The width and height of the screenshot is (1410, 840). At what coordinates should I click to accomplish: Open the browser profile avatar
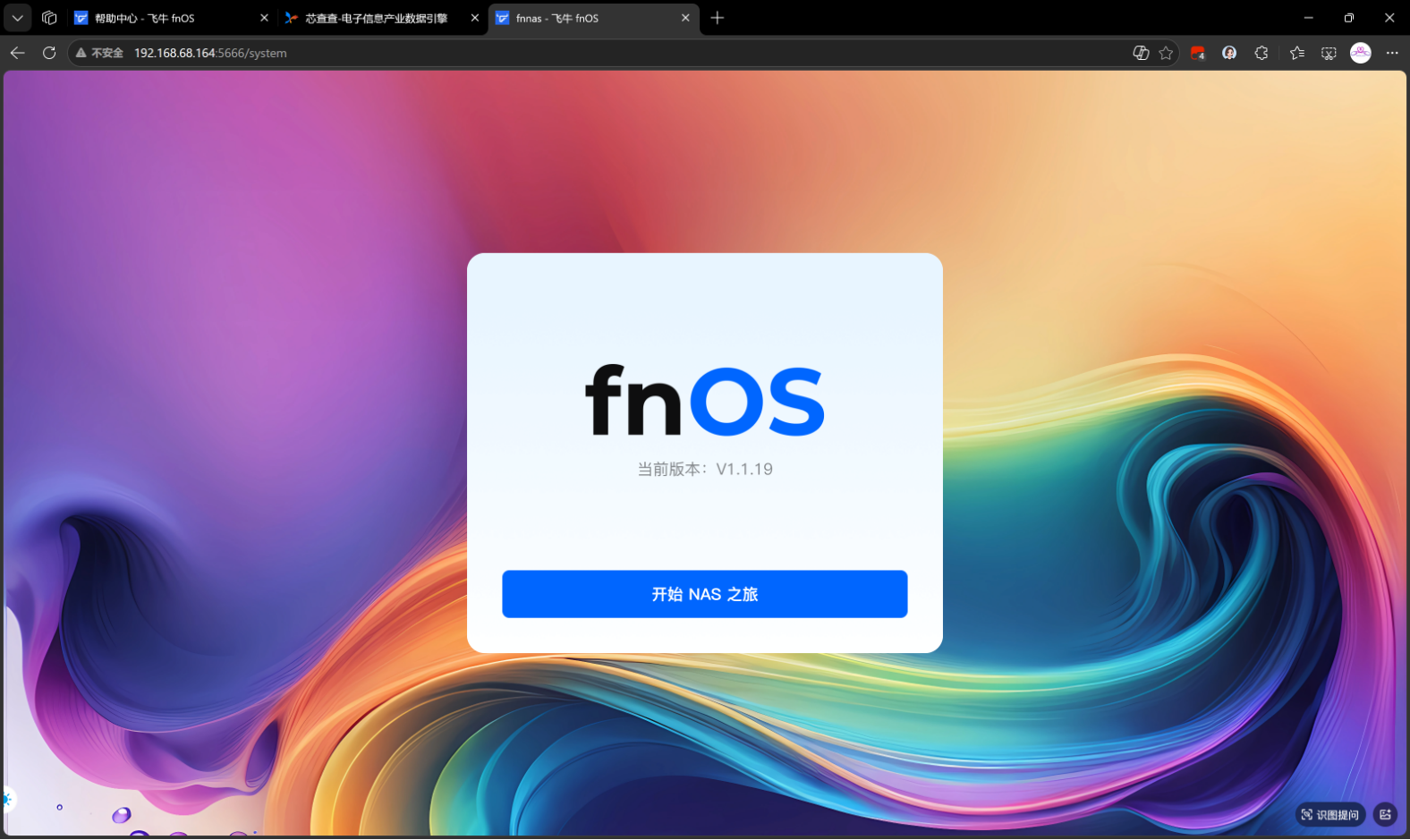pyautogui.click(x=1361, y=53)
